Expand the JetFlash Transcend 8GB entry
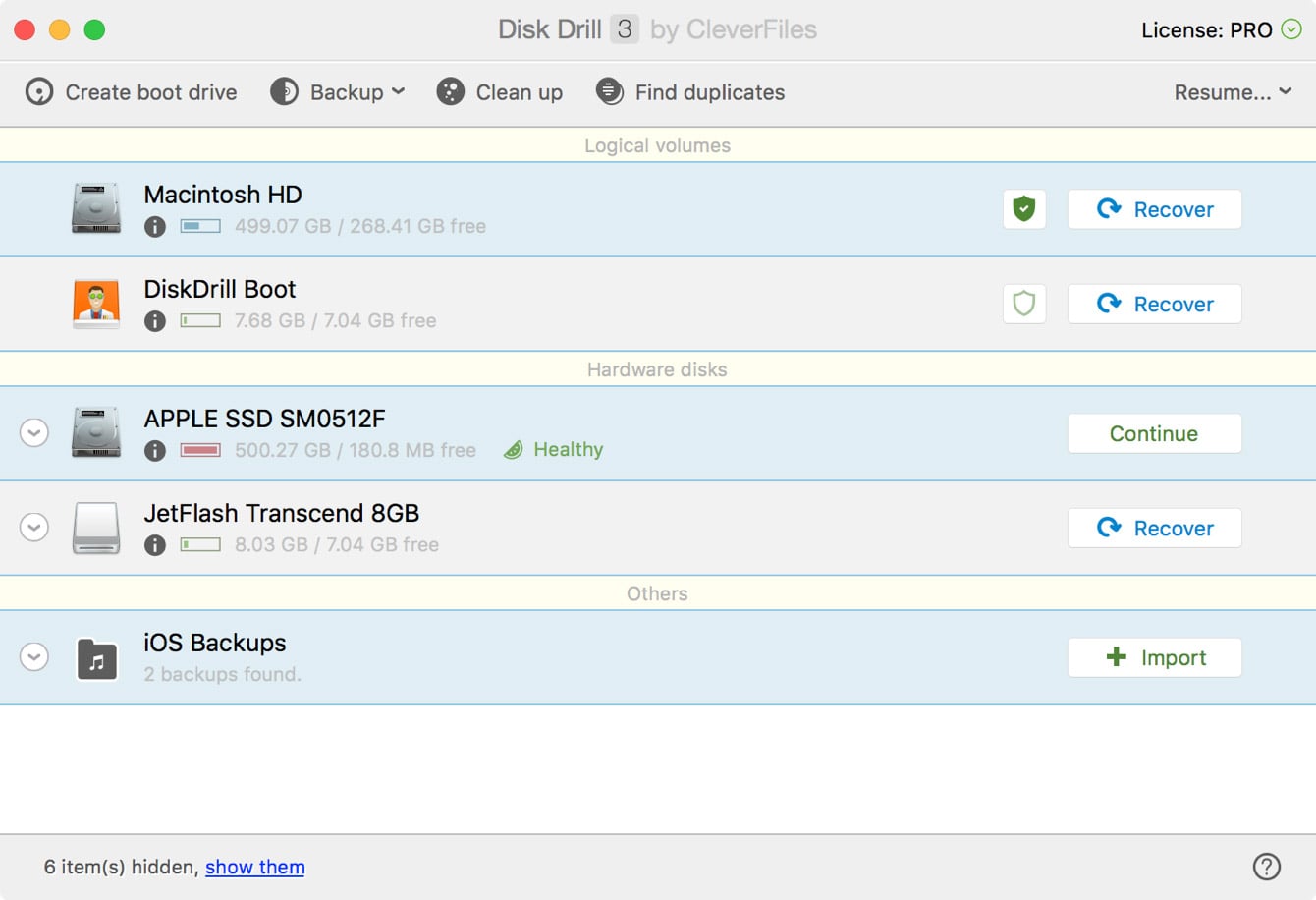This screenshot has width=1316, height=900. (x=34, y=528)
